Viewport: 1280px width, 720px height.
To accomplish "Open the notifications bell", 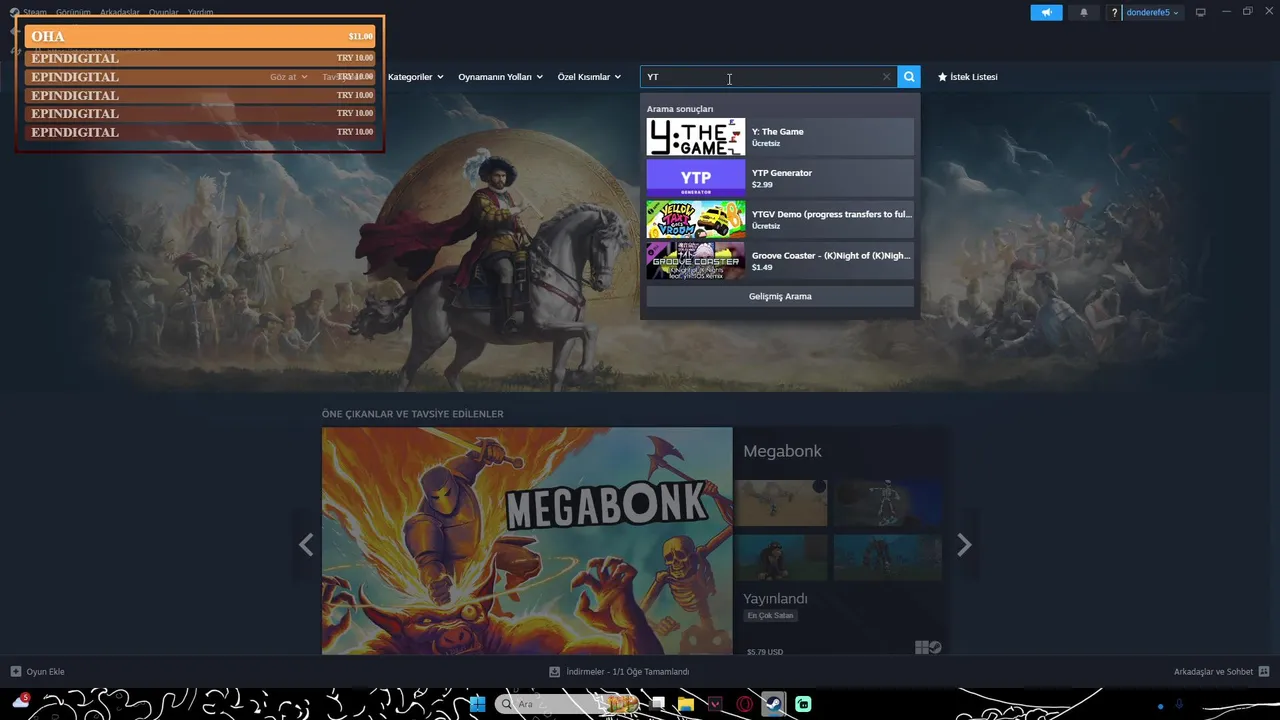I will click(1084, 13).
